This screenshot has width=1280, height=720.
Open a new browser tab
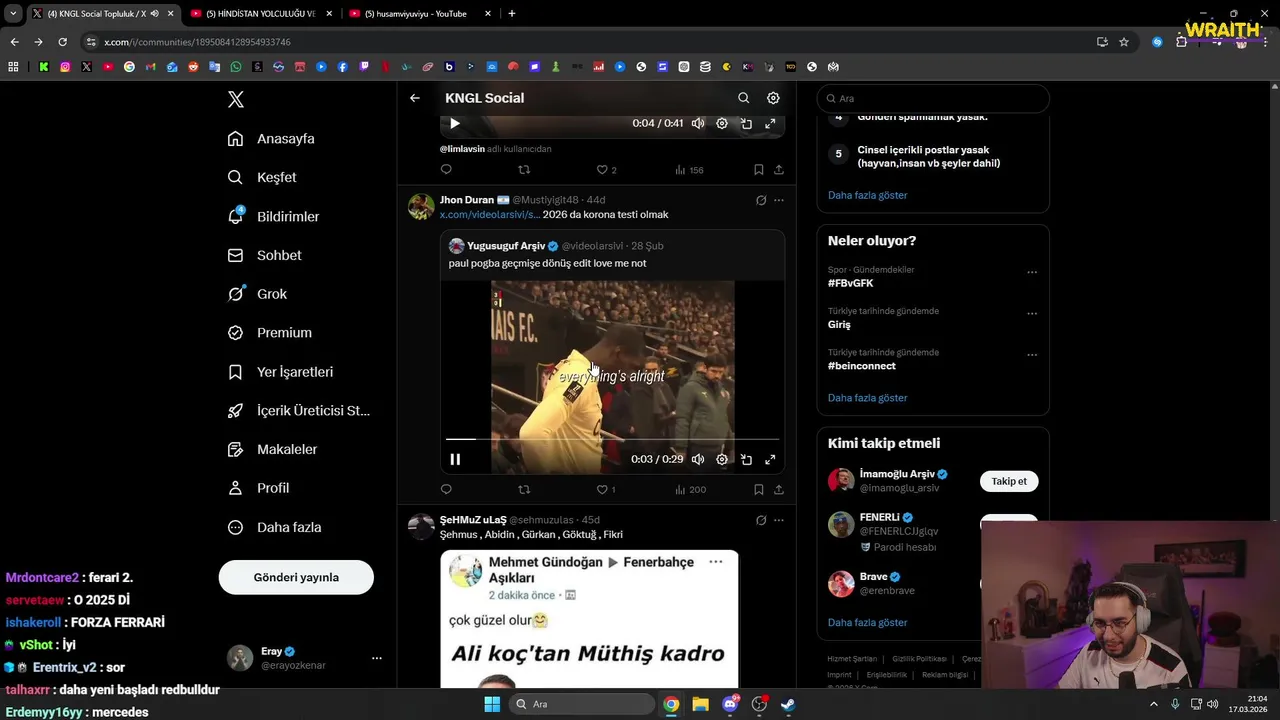tap(512, 14)
